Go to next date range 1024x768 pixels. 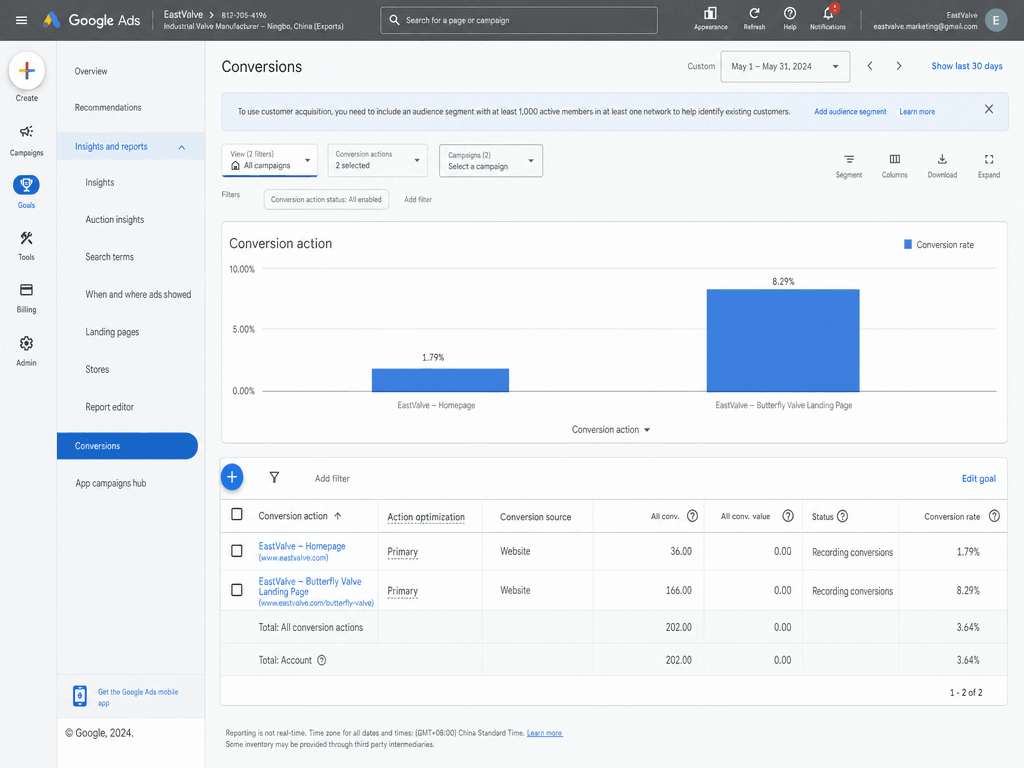coord(899,66)
